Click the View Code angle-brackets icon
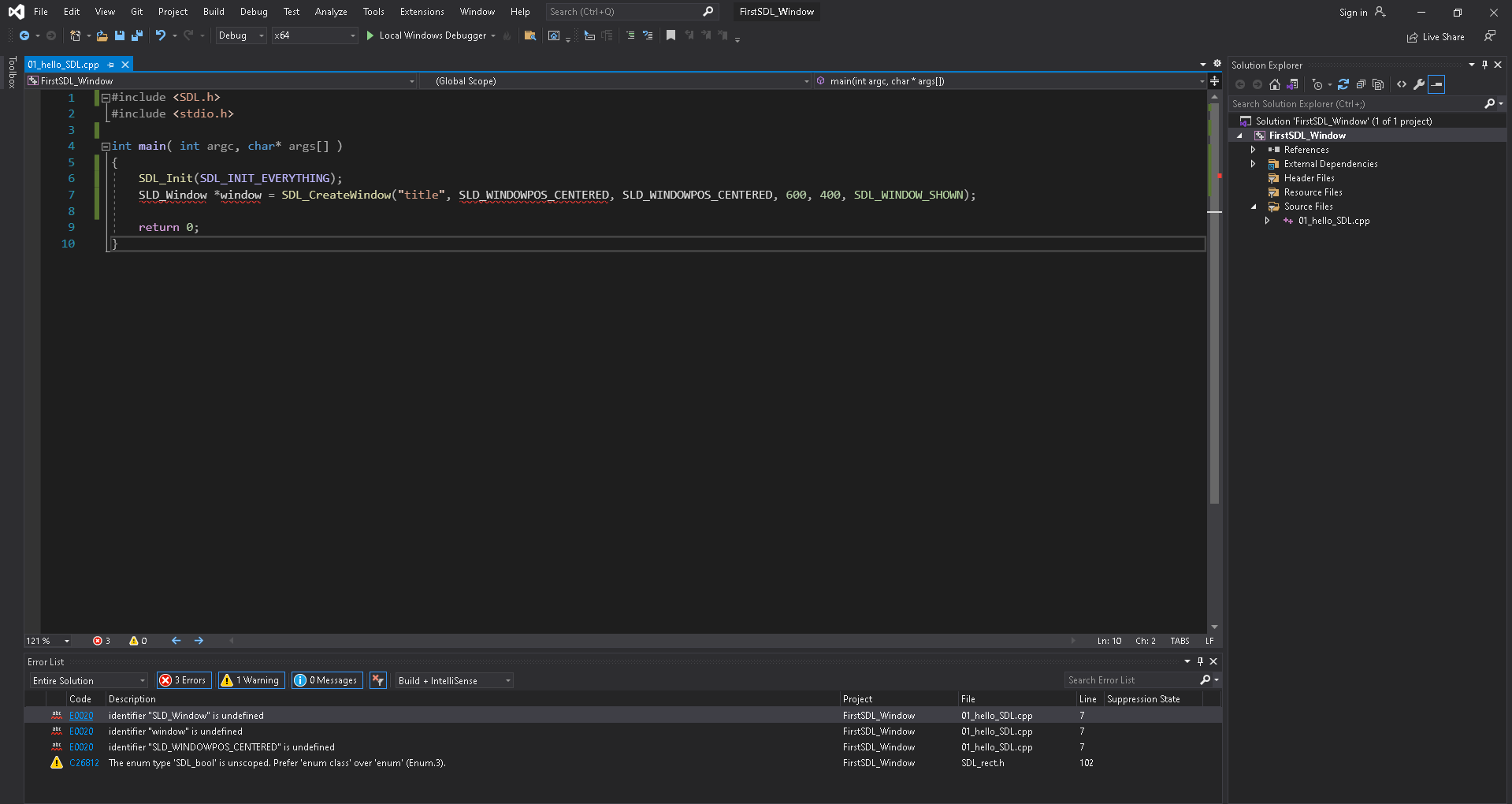This screenshot has width=1512, height=804. point(1402,84)
